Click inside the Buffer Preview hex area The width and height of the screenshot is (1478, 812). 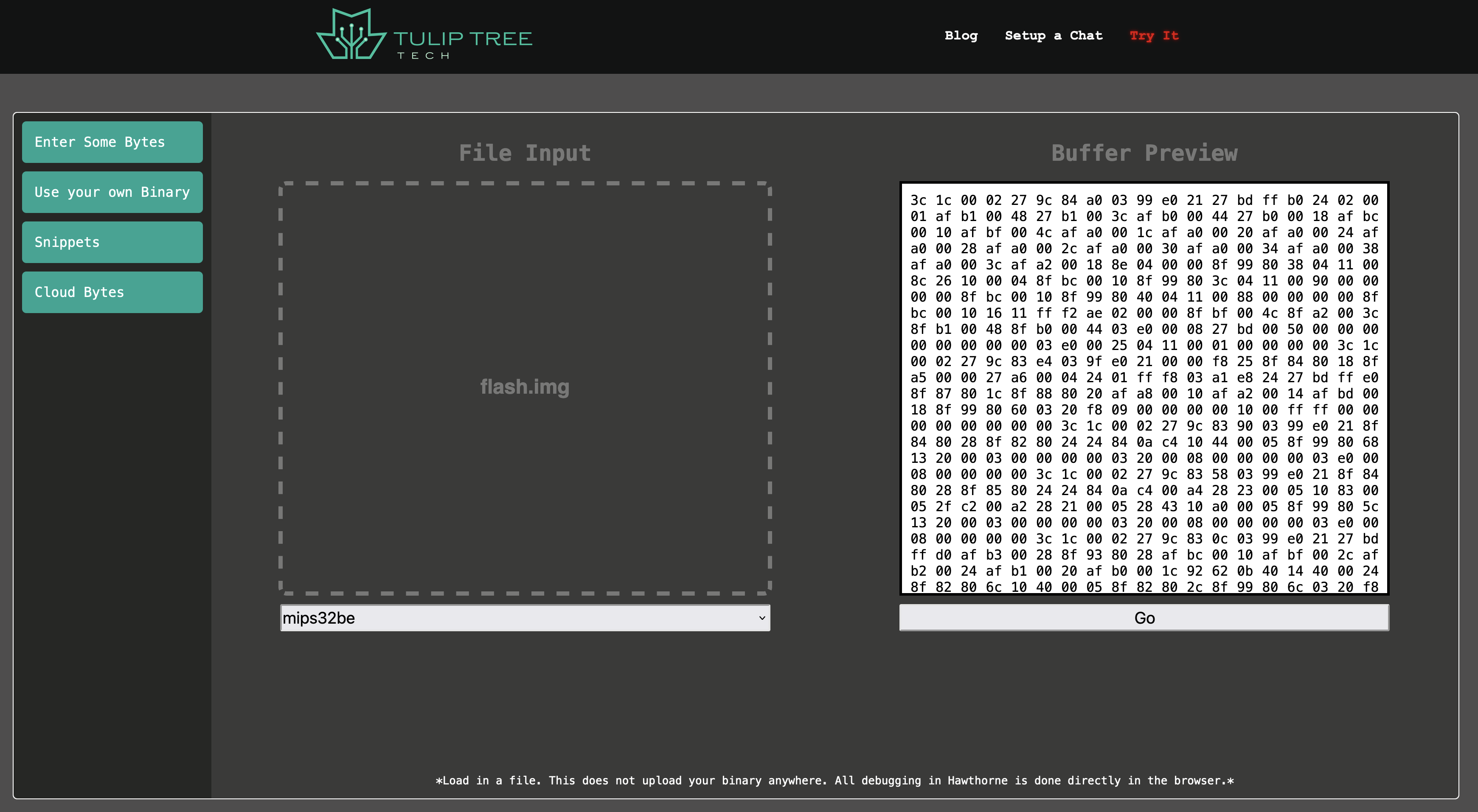tap(1144, 388)
